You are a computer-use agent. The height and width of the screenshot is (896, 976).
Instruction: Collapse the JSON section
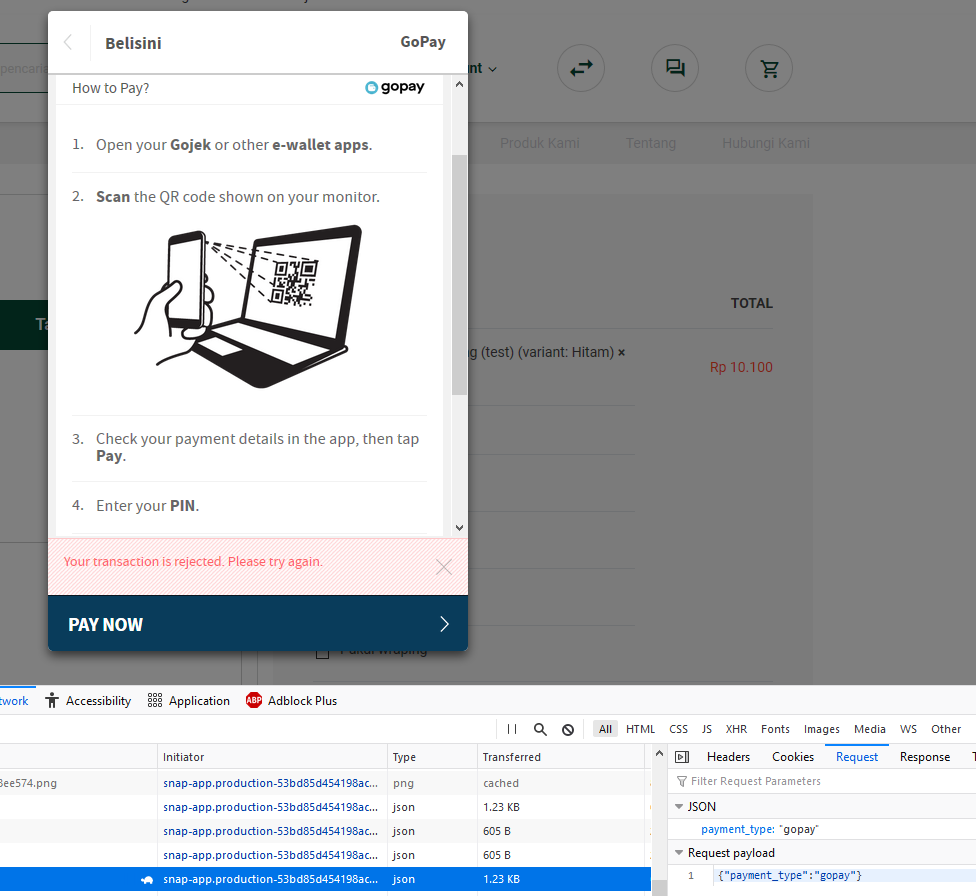(x=679, y=806)
